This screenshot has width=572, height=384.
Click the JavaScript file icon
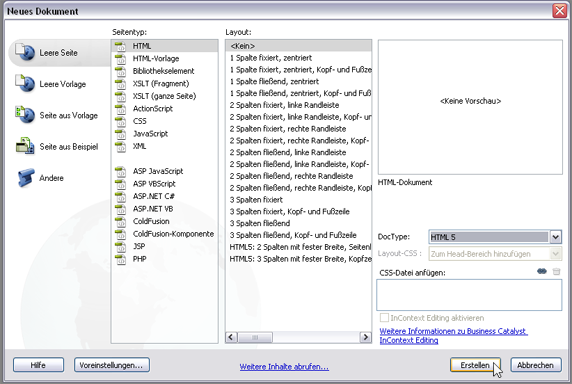[120, 134]
